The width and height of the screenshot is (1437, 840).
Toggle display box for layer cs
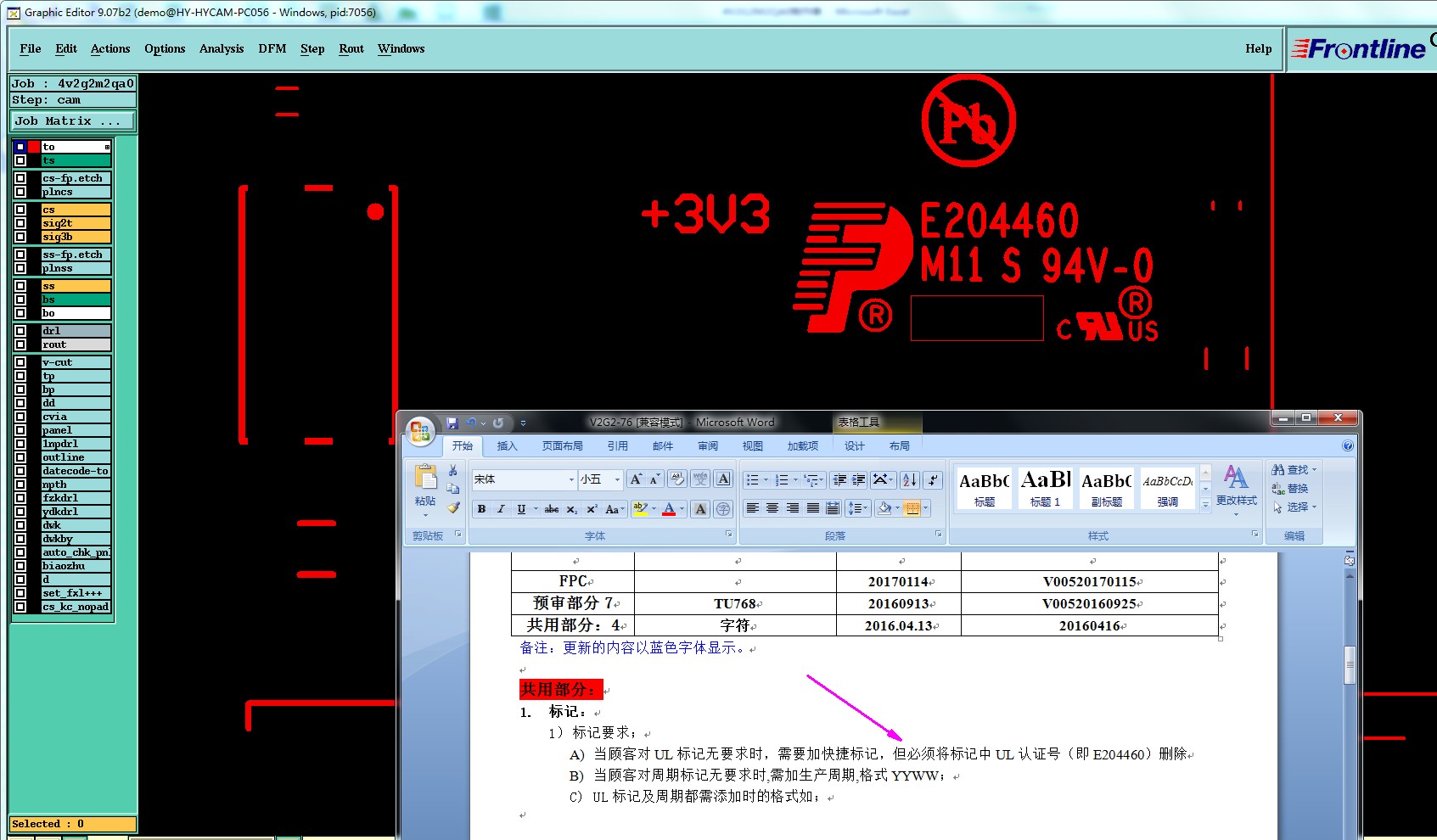pos(20,210)
